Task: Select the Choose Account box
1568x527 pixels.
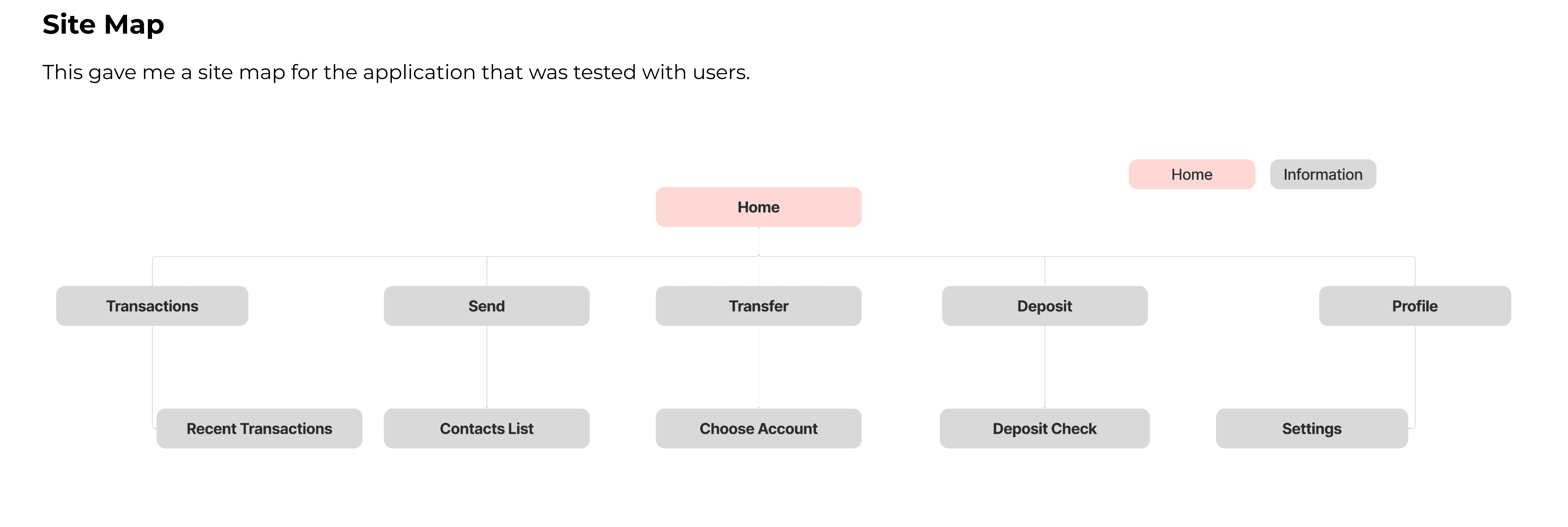Action: (758, 428)
